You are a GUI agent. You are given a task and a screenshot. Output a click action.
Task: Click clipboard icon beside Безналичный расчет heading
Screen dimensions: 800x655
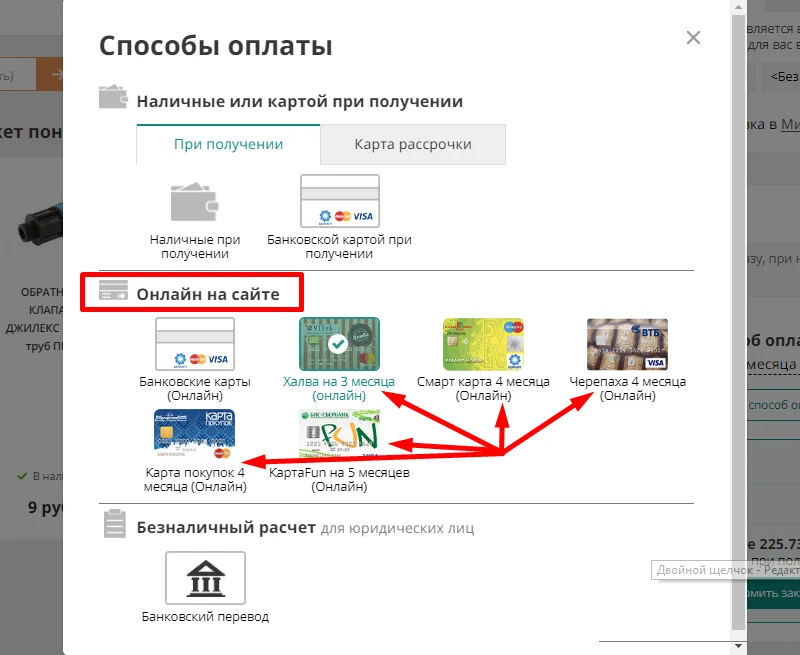115,524
